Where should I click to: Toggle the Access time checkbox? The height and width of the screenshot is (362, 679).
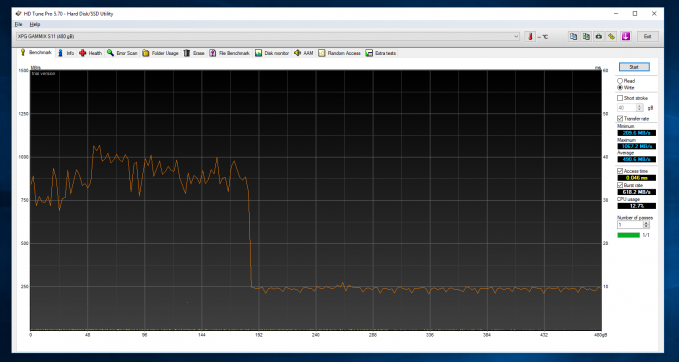[x=620, y=171]
